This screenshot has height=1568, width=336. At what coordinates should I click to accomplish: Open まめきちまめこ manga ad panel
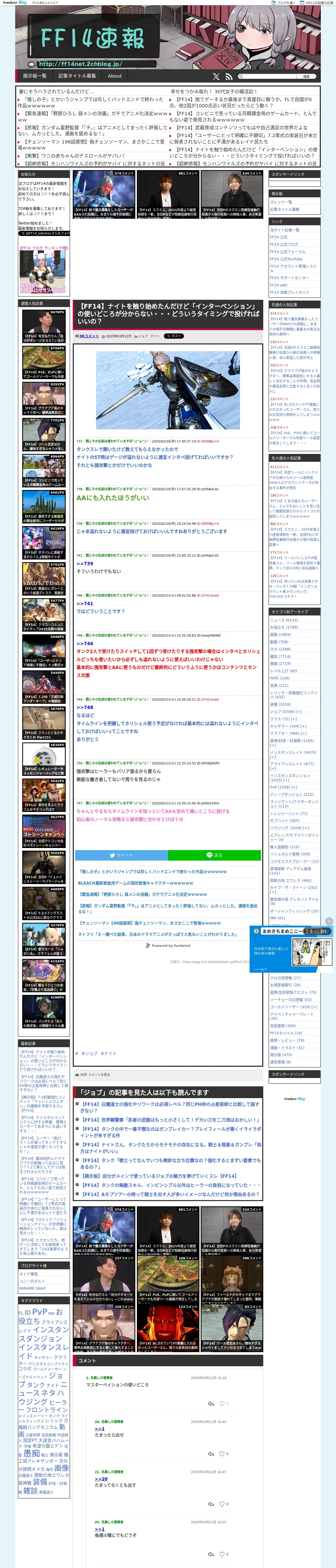[292, 950]
